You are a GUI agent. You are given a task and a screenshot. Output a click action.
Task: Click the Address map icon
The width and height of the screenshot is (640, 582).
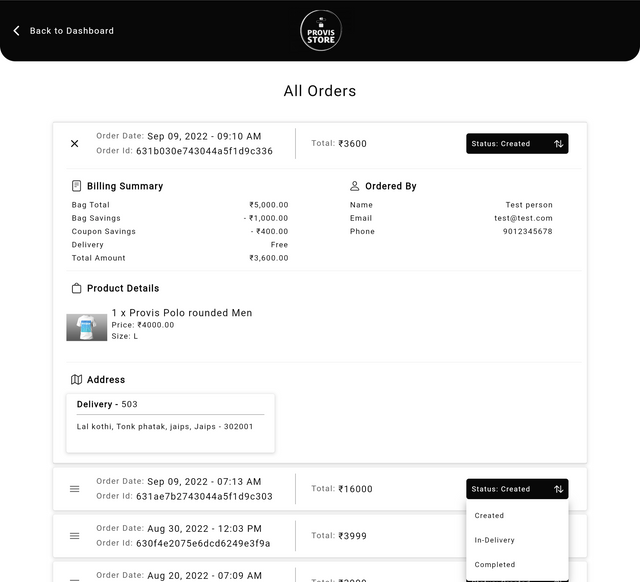click(77, 380)
